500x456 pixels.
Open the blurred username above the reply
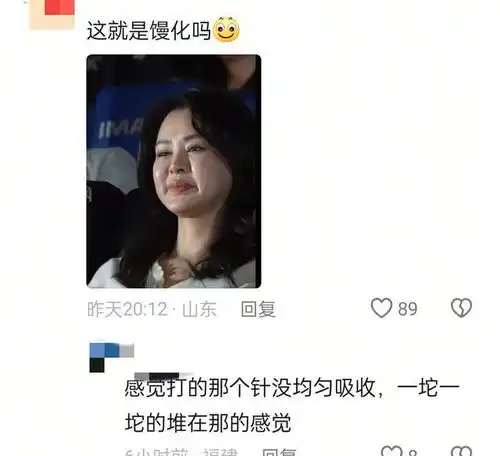pyautogui.click(x=163, y=376)
